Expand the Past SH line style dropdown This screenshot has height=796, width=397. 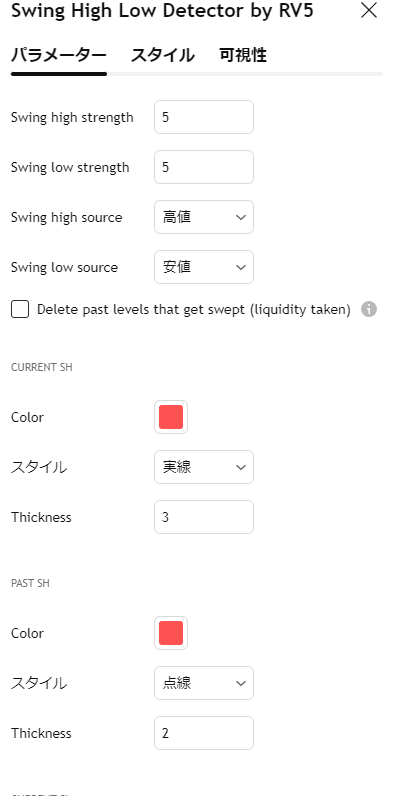[204, 683]
